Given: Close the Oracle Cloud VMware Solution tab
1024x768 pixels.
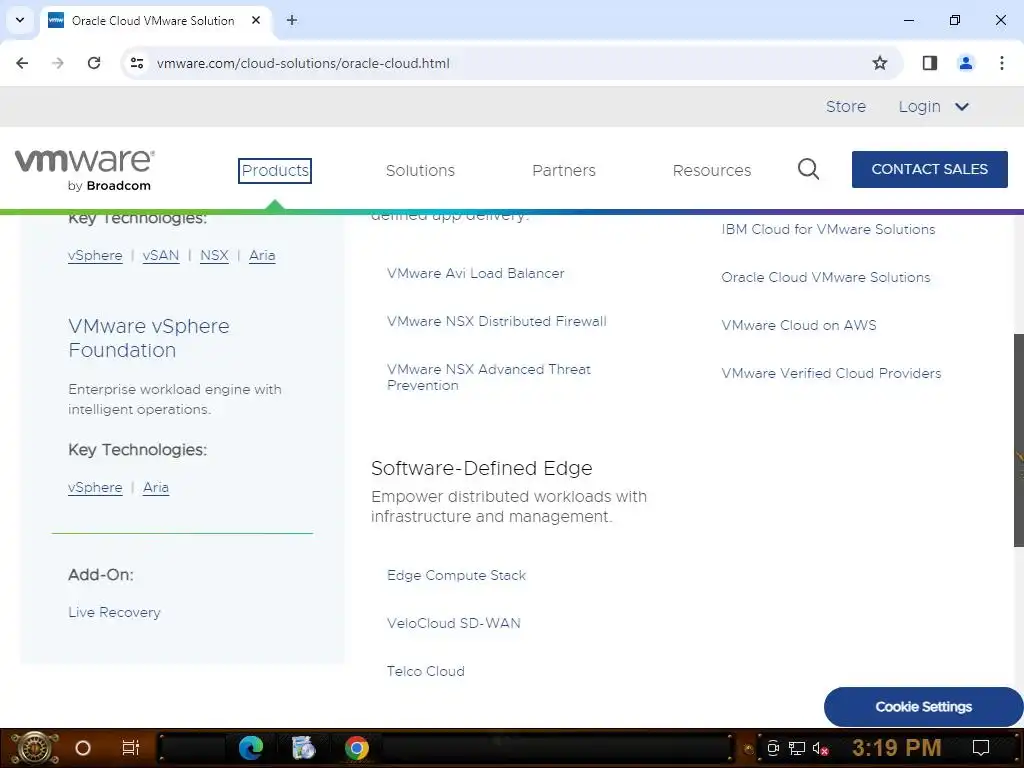Looking at the screenshot, I should (x=256, y=20).
